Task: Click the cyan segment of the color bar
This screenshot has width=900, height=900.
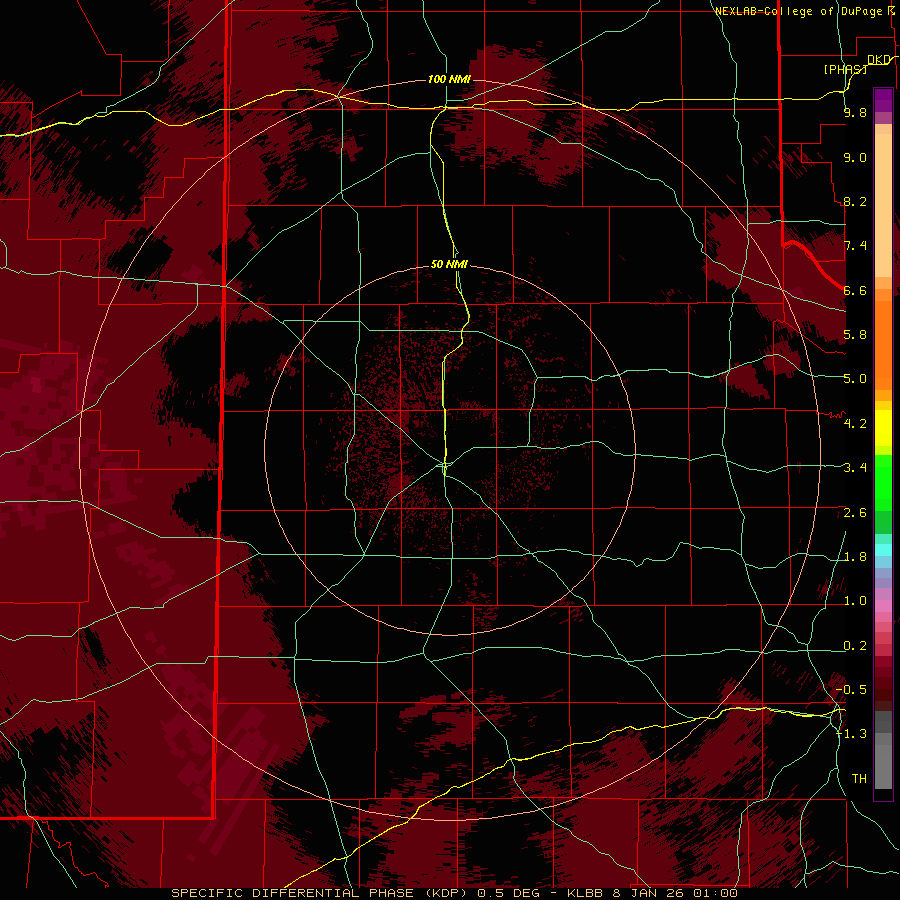Action: point(883,550)
